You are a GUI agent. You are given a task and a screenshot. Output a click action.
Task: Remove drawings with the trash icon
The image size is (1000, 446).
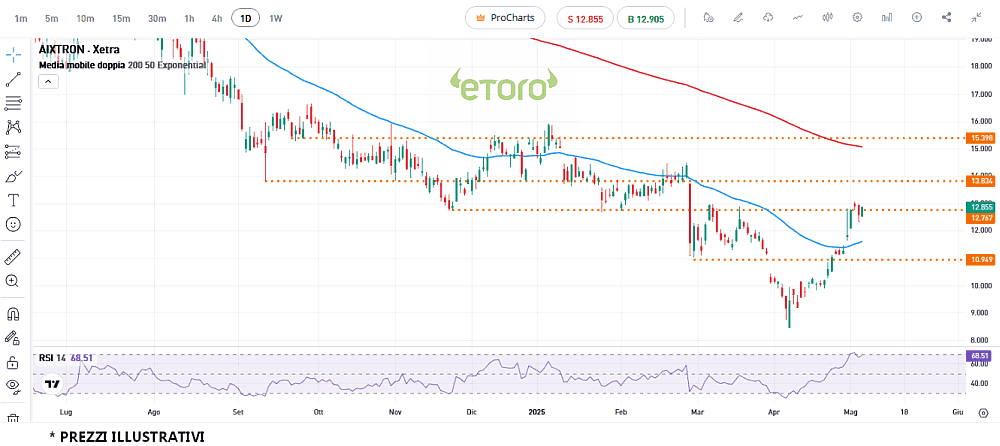click(13, 418)
